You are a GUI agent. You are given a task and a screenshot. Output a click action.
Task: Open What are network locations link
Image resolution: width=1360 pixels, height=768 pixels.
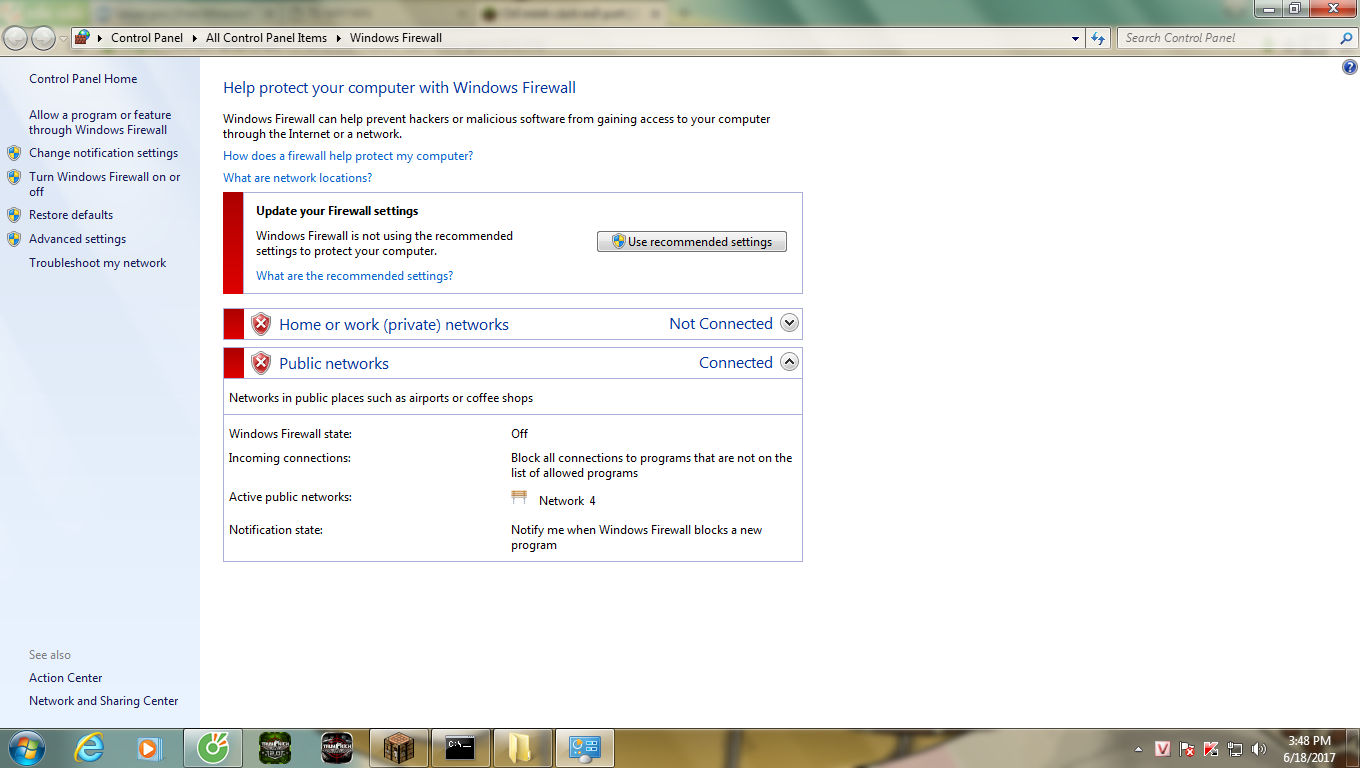pos(297,178)
